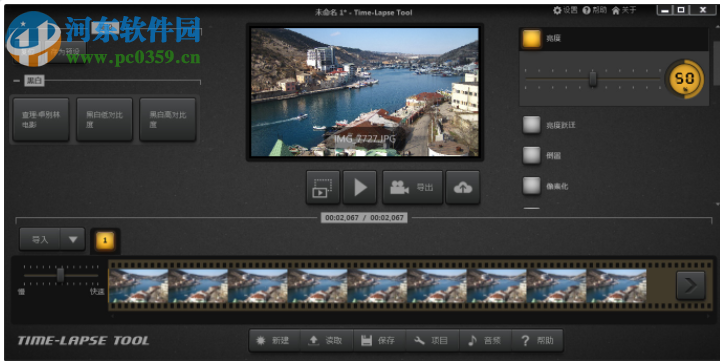The width and height of the screenshot is (720, 361).
Task: Apply the 黑白低对比度 preset
Action: [105, 119]
